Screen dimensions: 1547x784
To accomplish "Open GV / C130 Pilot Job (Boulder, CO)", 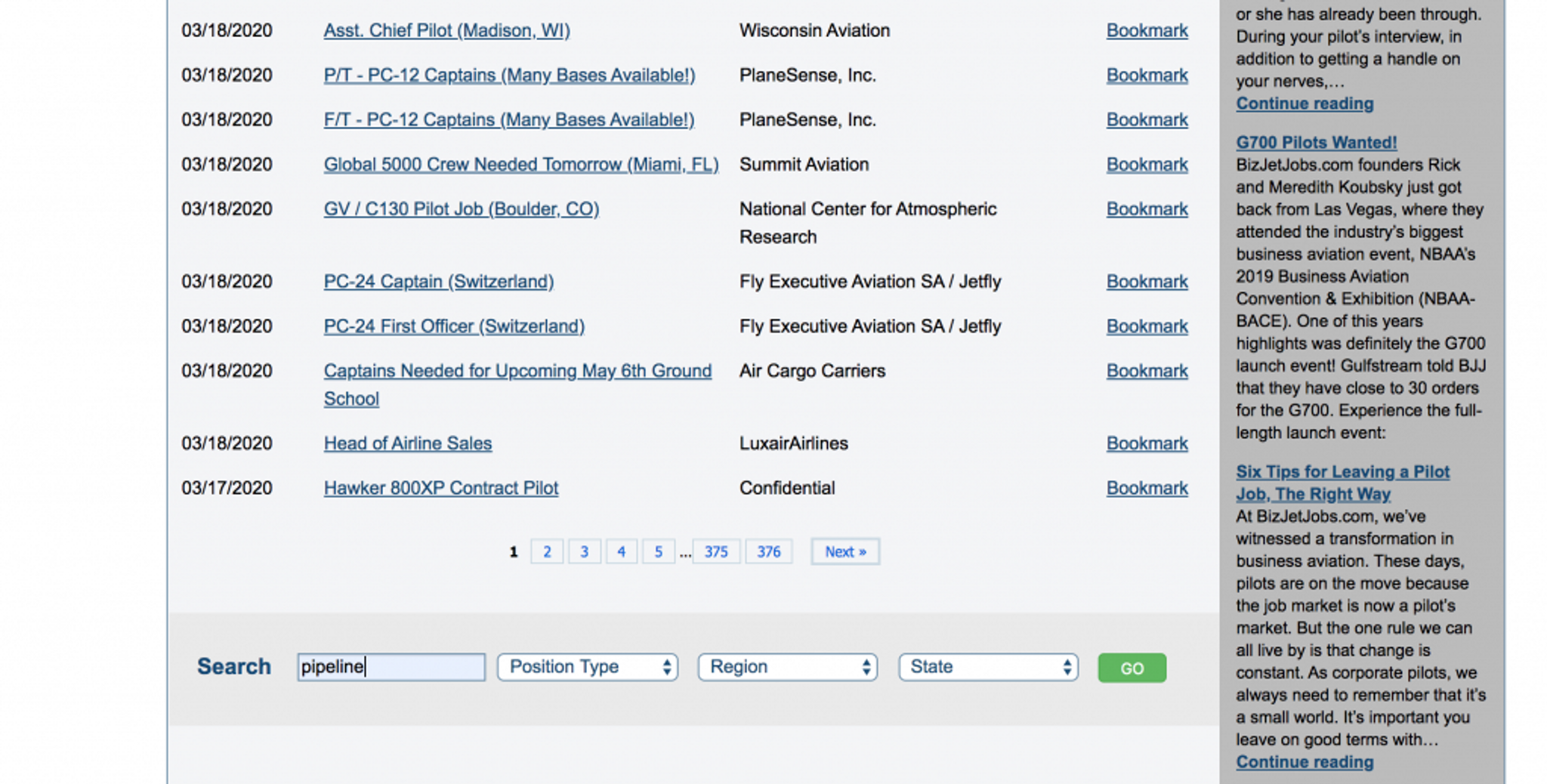I will coord(462,208).
